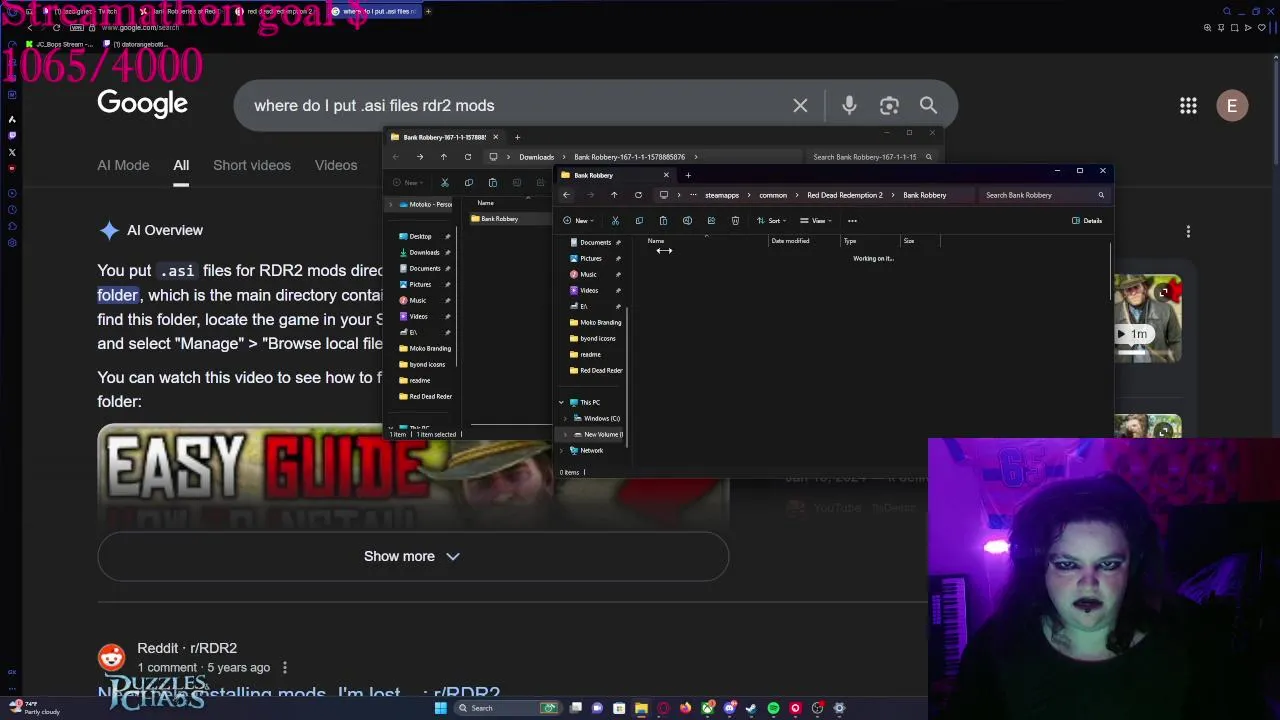Select the All results tab

181,165
